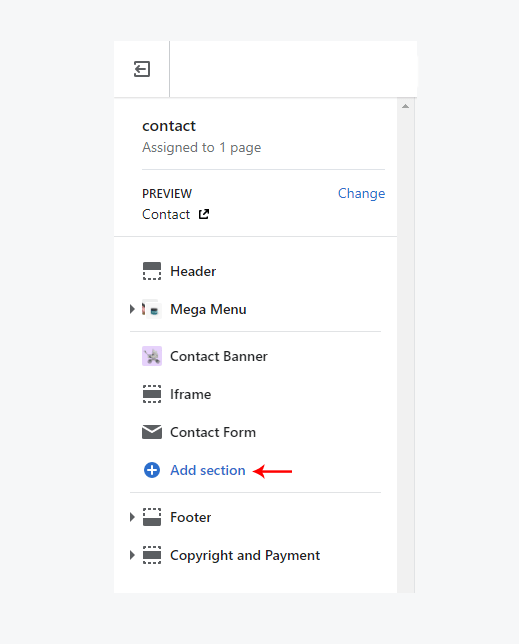Click the Contact Form envelope icon
The width and height of the screenshot is (519, 644).
coord(152,432)
